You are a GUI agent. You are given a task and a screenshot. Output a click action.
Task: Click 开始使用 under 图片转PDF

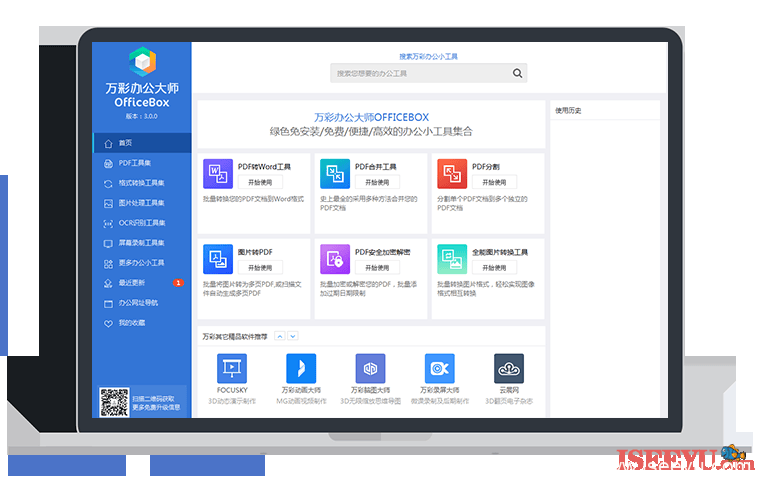(x=260, y=268)
